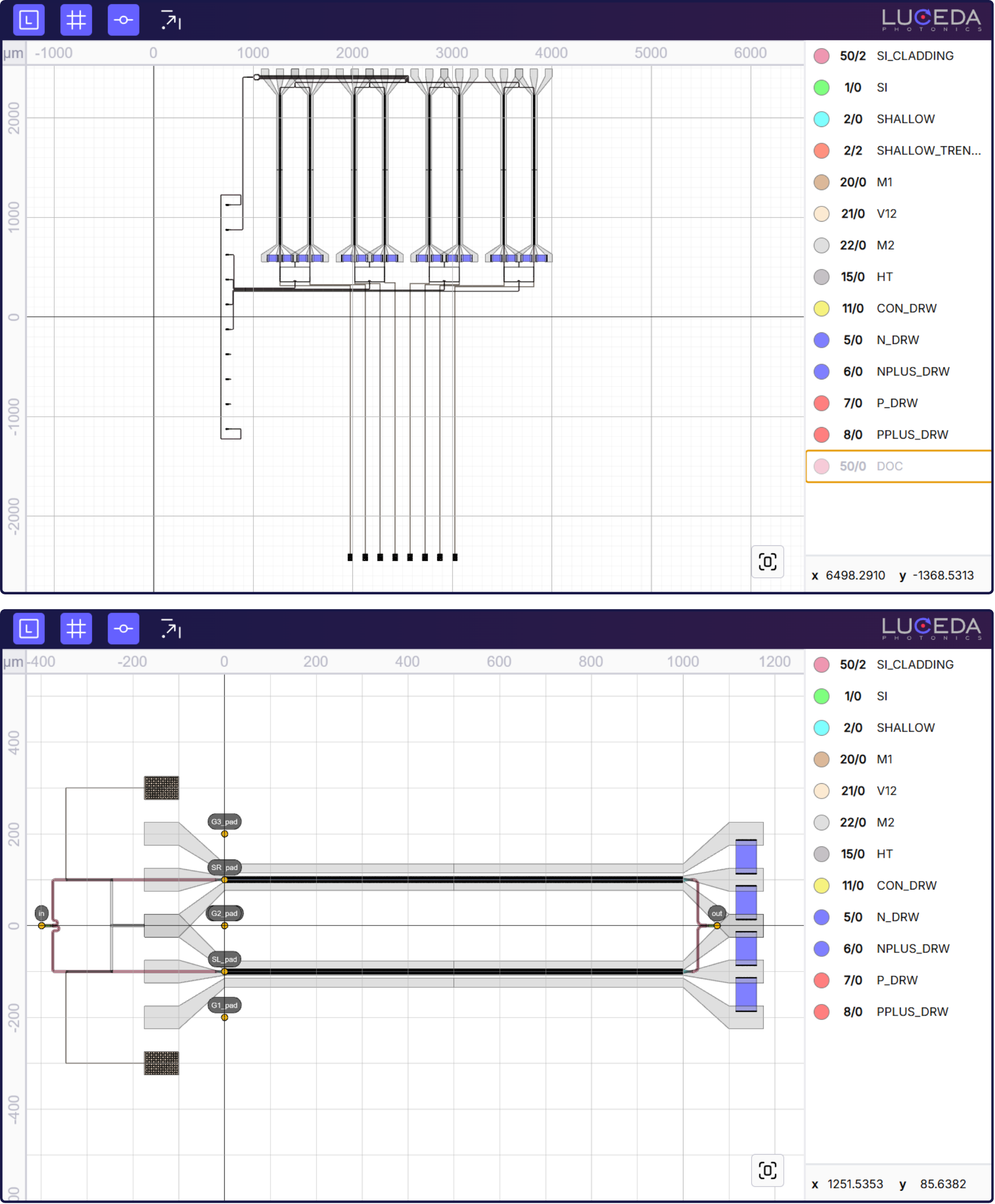Select the G3_pad port label
Viewport: 995px width, 1204px height.
coord(224,822)
